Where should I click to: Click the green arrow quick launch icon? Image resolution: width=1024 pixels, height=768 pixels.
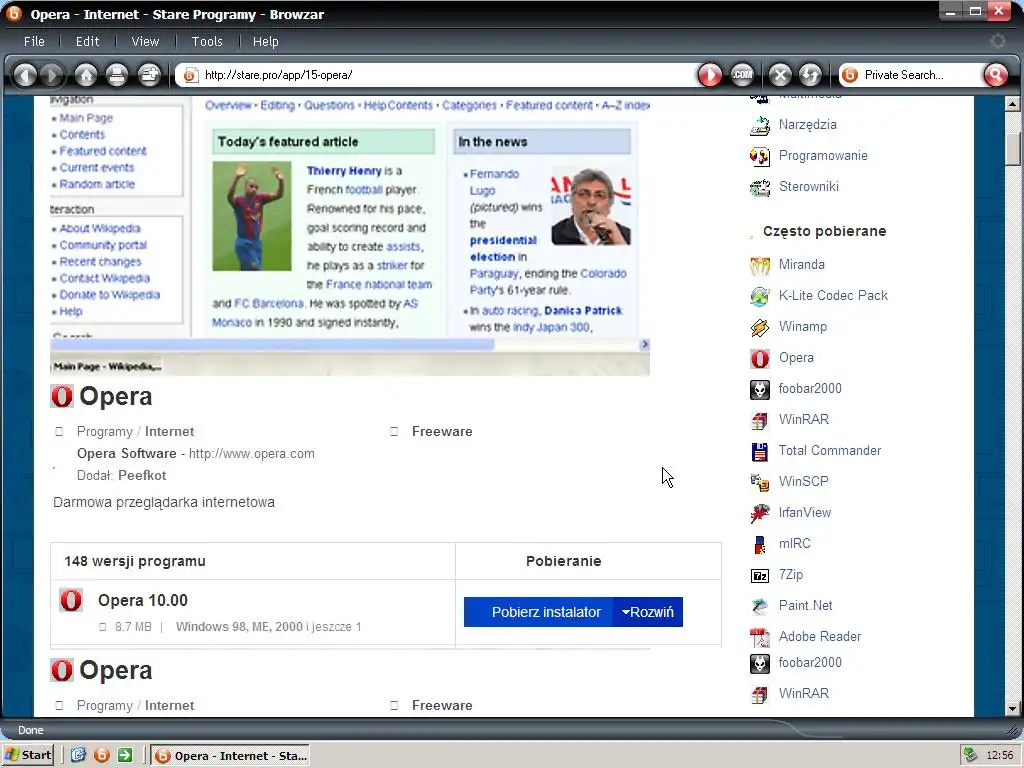click(x=125, y=756)
